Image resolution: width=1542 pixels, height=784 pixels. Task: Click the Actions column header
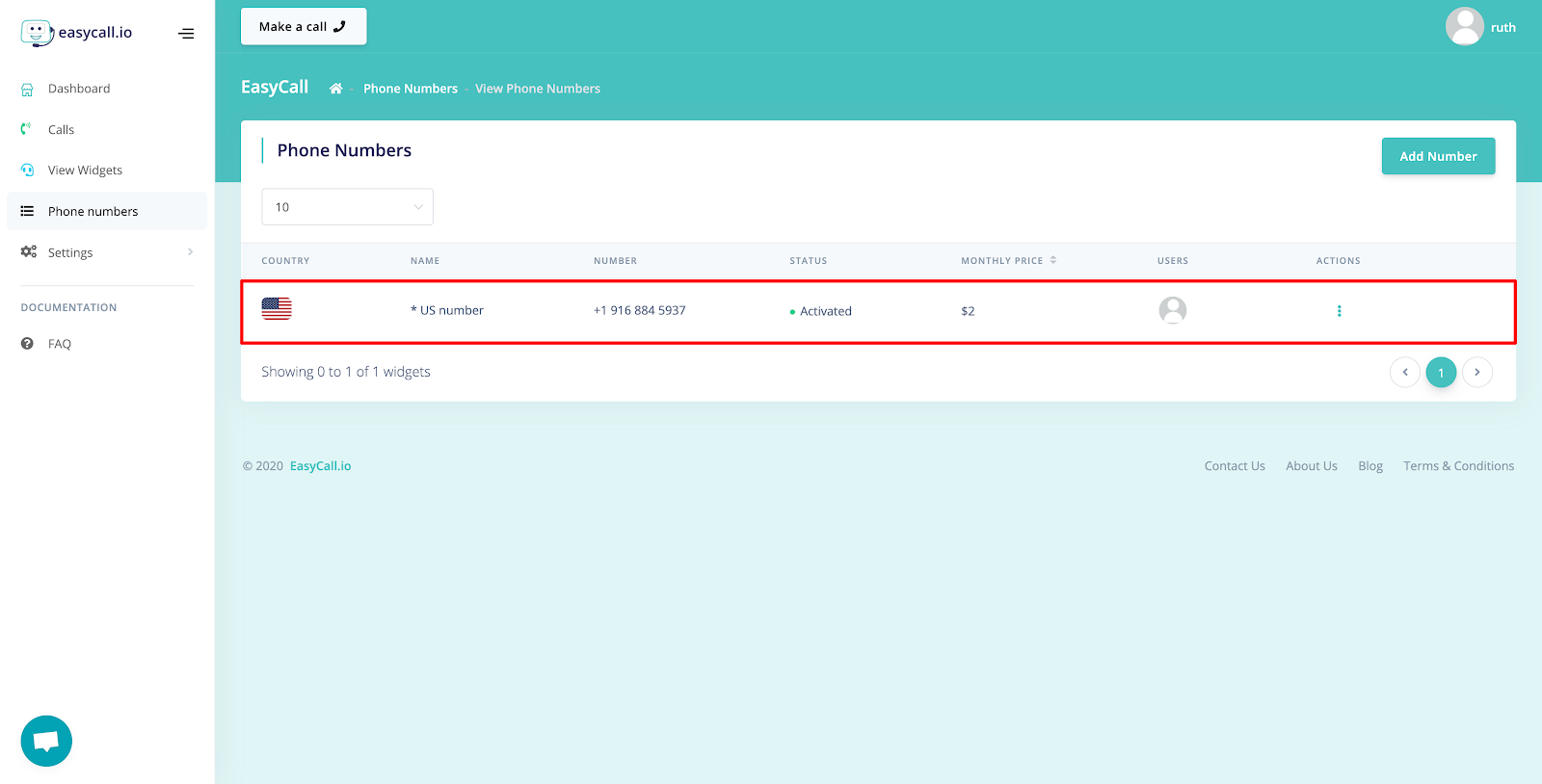pos(1339,261)
